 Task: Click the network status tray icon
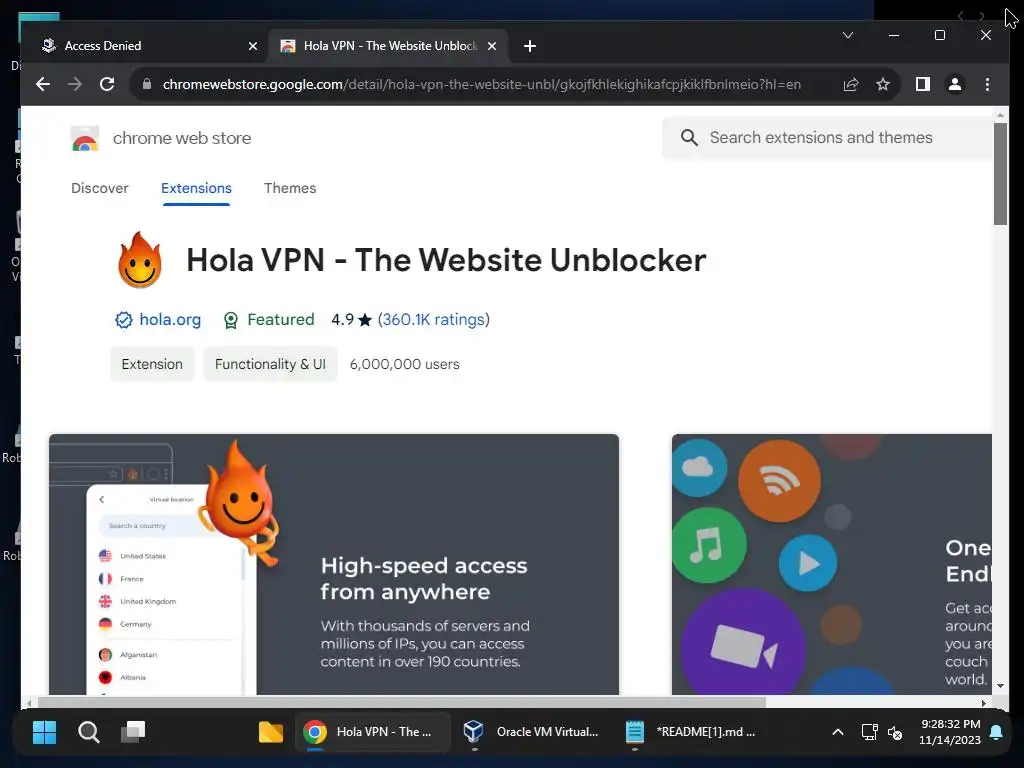(x=869, y=732)
